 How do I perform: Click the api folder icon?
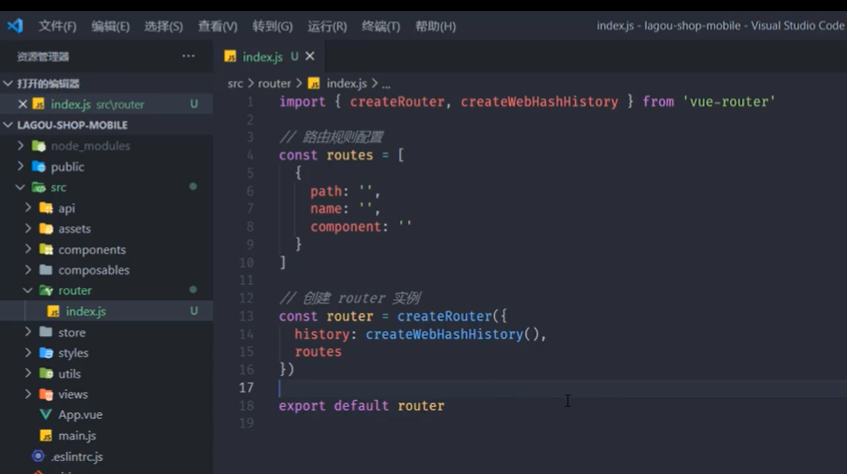pos(46,208)
